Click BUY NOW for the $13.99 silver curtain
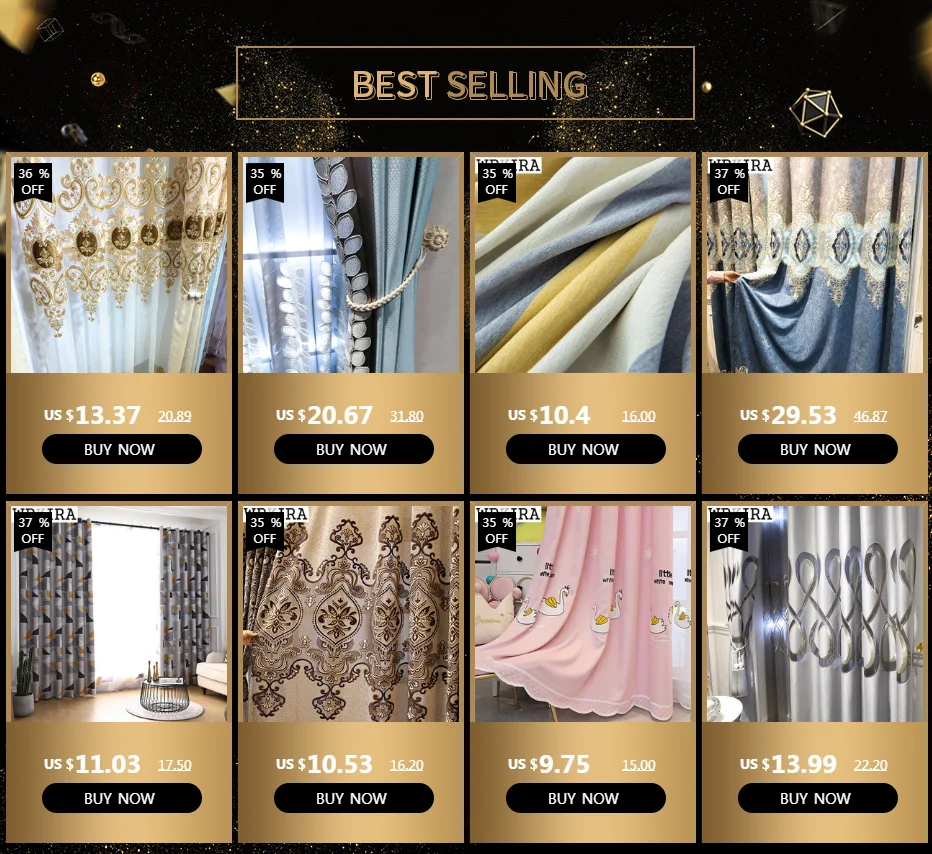 coord(817,798)
